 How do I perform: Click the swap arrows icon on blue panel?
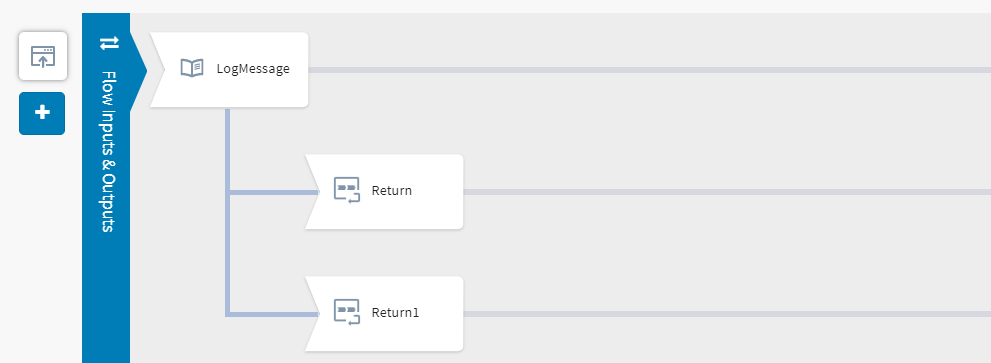tap(109, 43)
